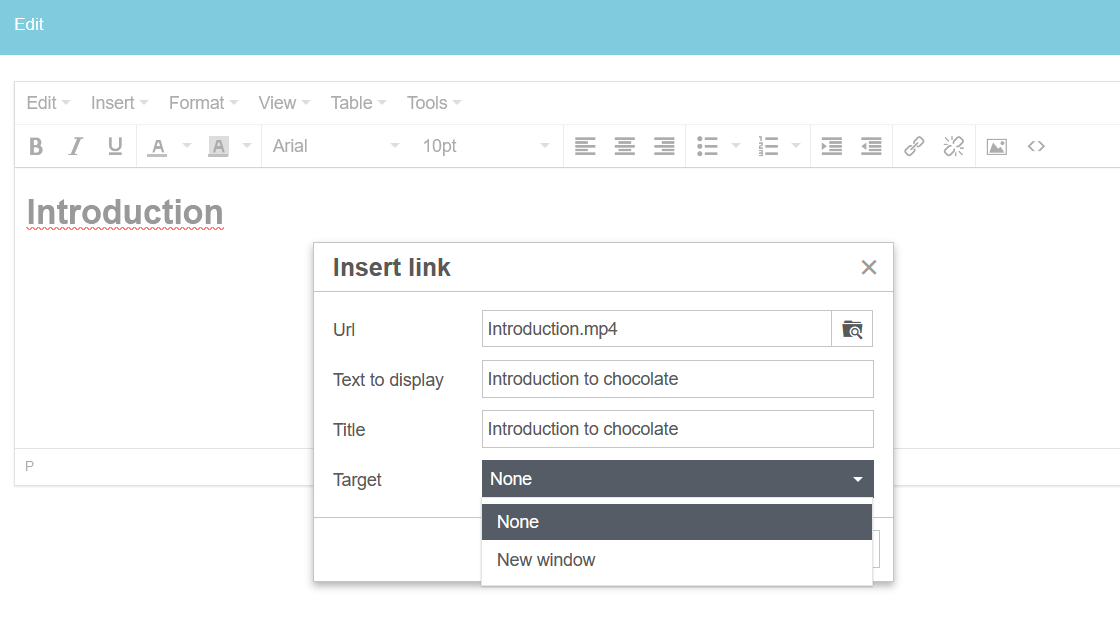This screenshot has height=636, width=1120.
Task: Click the Text to display input field
Action: point(677,379)
